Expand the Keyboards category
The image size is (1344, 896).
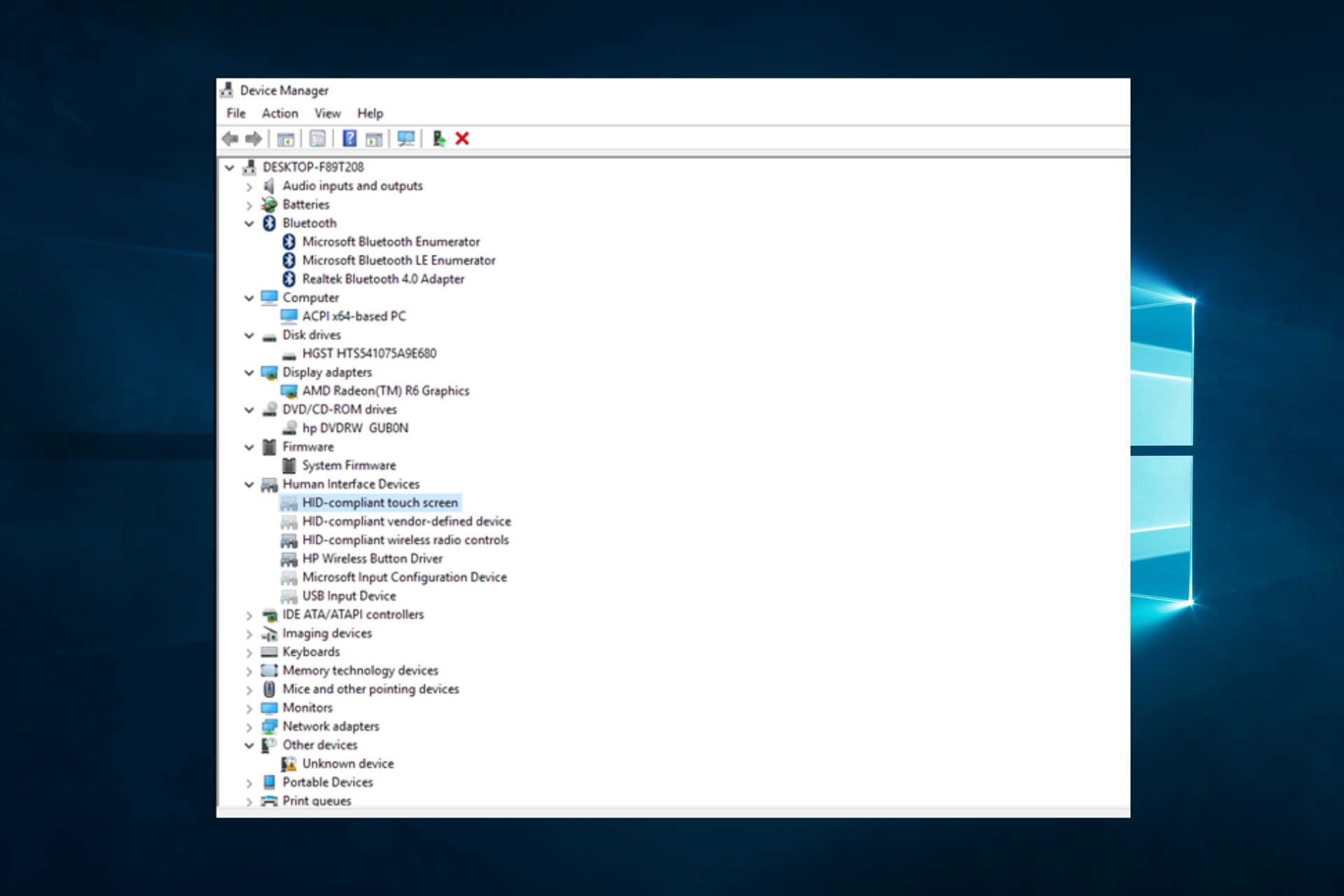tap(248, 652)
